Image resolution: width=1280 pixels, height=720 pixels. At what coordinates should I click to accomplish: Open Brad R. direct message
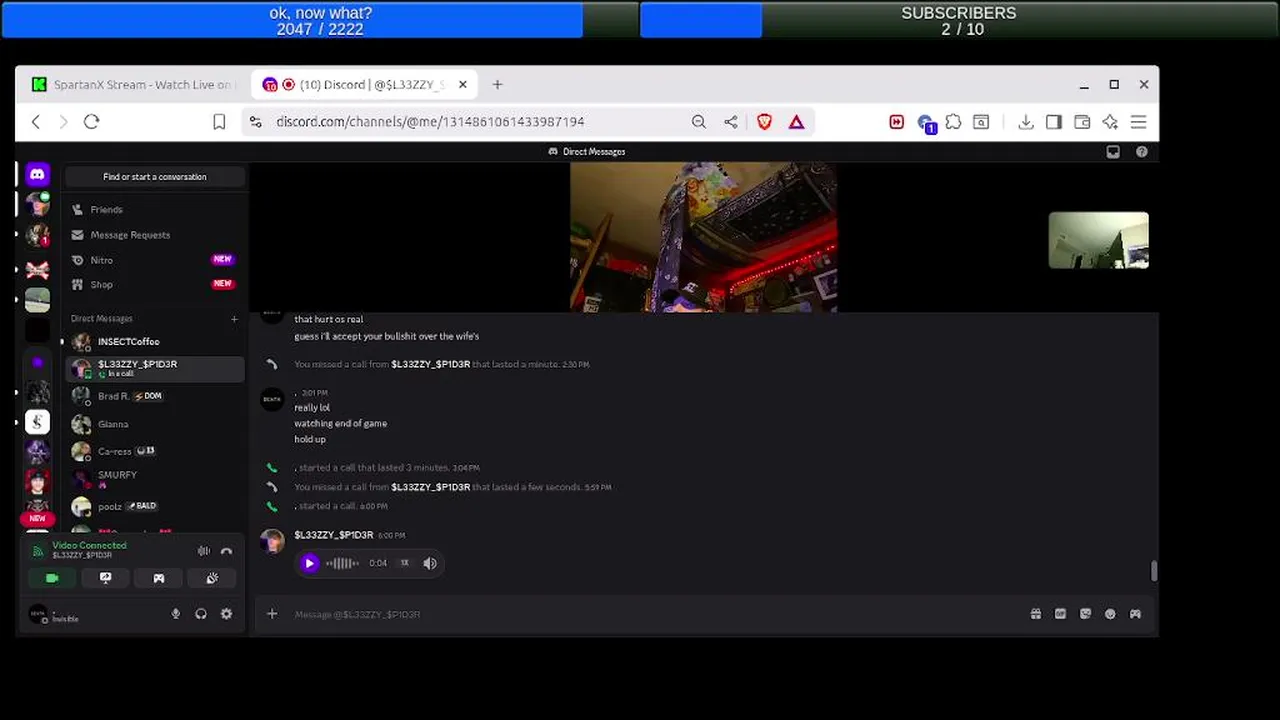(155, 396)
